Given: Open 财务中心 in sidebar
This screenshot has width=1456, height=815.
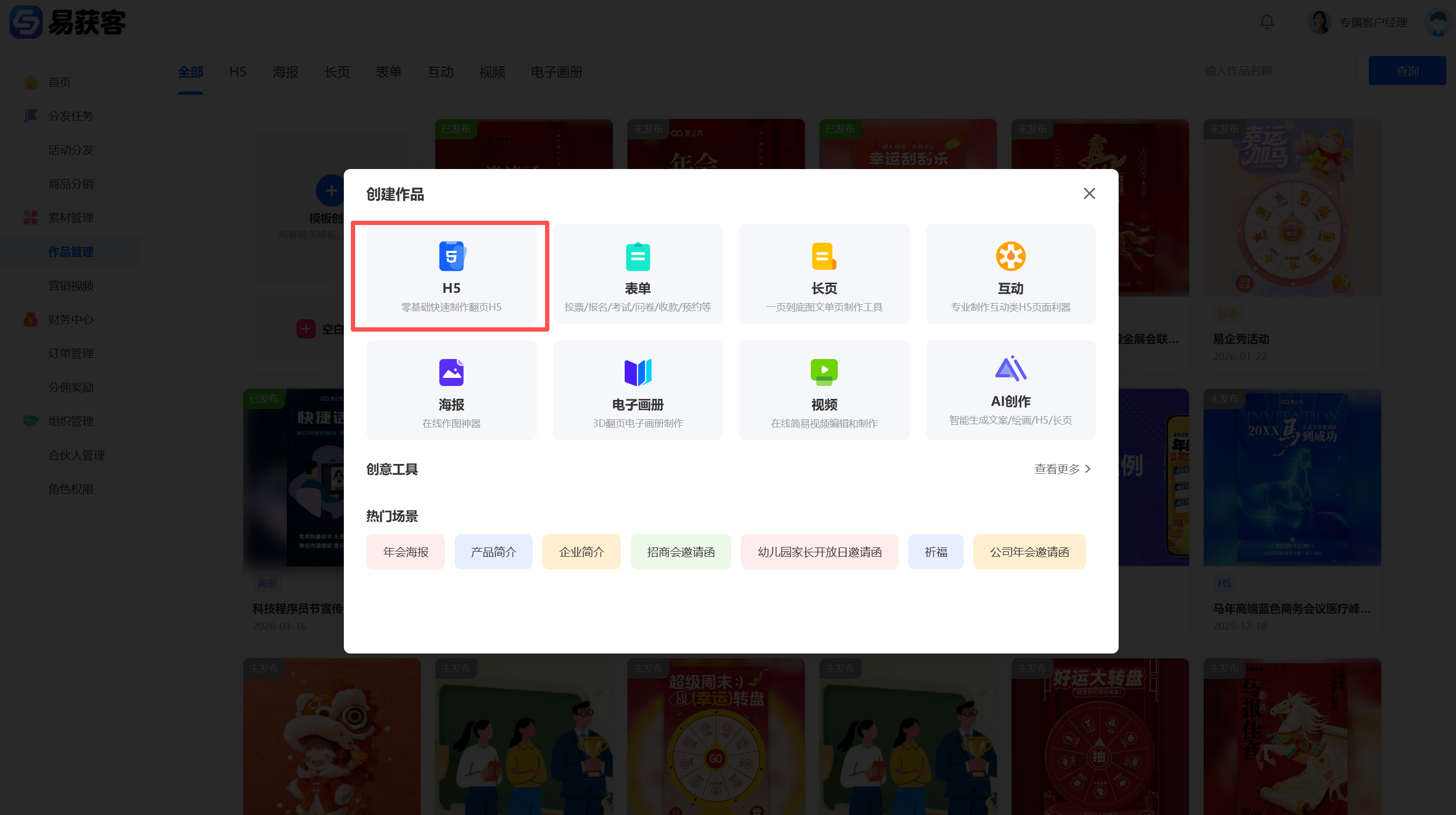Looking at the screenshot, I should click(x=70, y=320).
